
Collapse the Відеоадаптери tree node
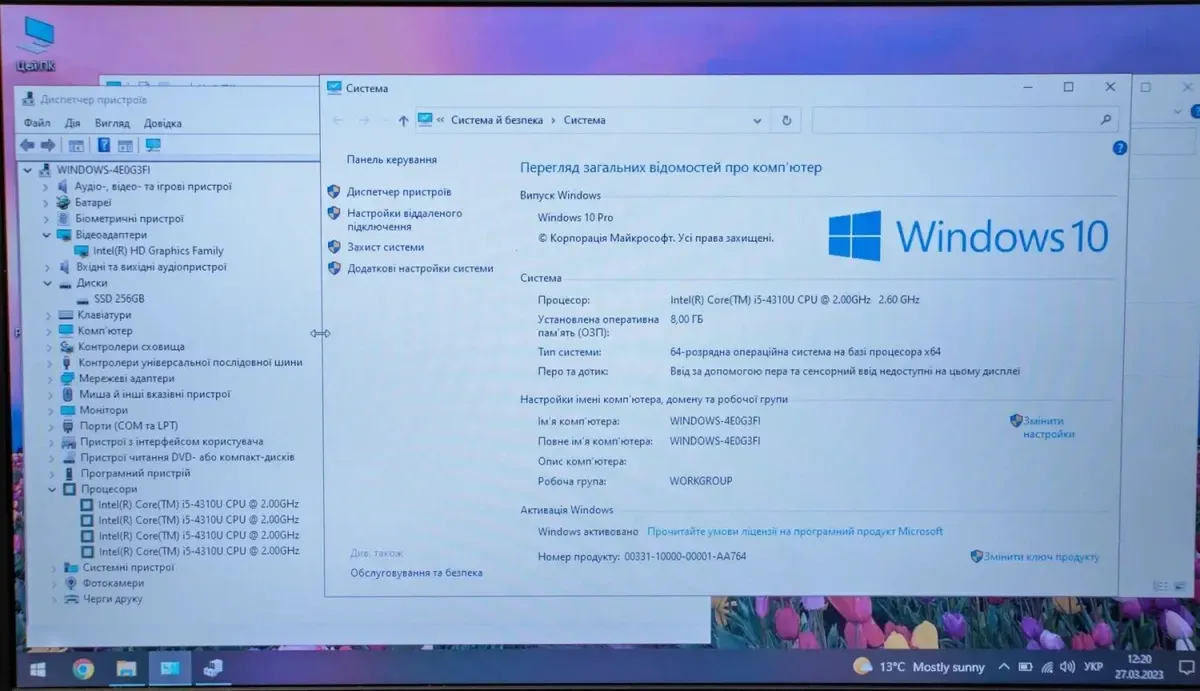pos(47,235)
